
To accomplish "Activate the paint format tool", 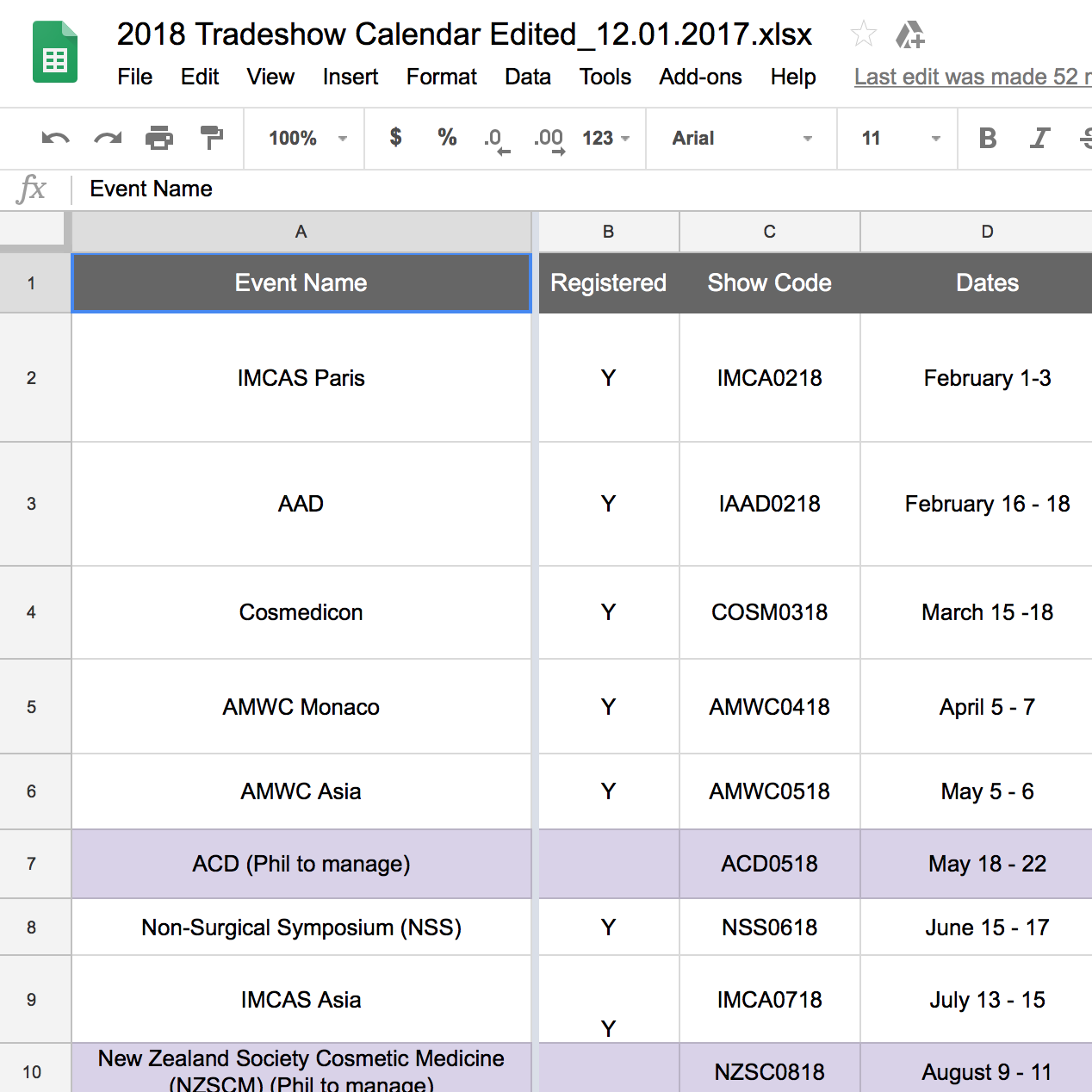I will (x=211, y=138).
